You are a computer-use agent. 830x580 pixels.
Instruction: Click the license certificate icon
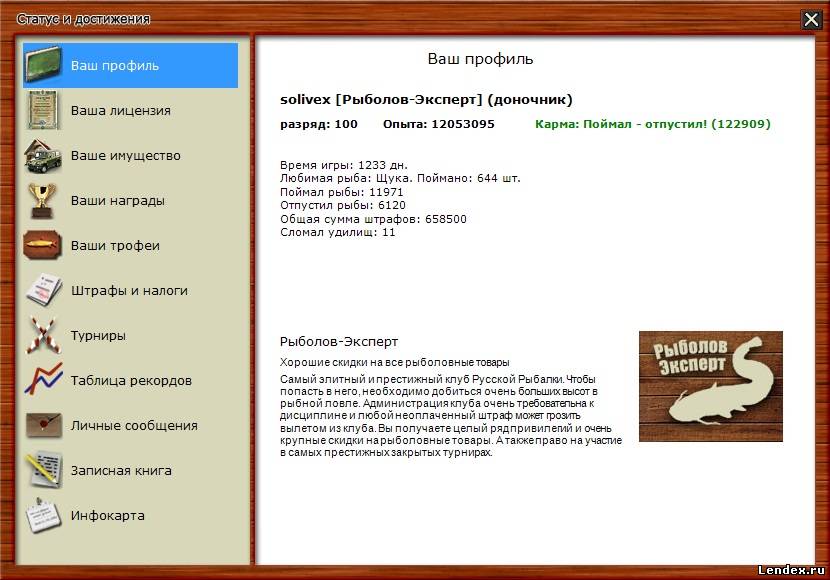[x=43, y=111]
